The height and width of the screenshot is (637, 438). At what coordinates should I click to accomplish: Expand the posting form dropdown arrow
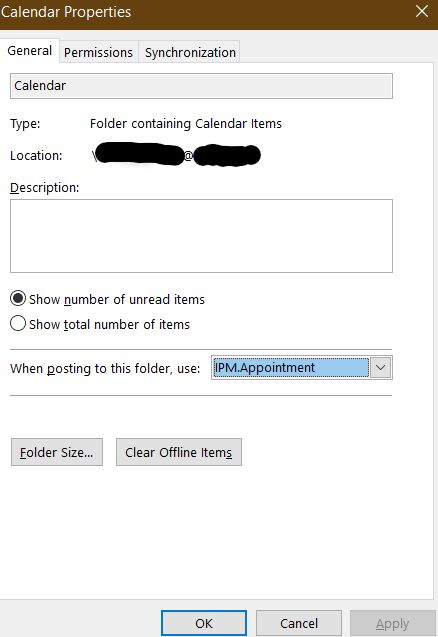381,368
